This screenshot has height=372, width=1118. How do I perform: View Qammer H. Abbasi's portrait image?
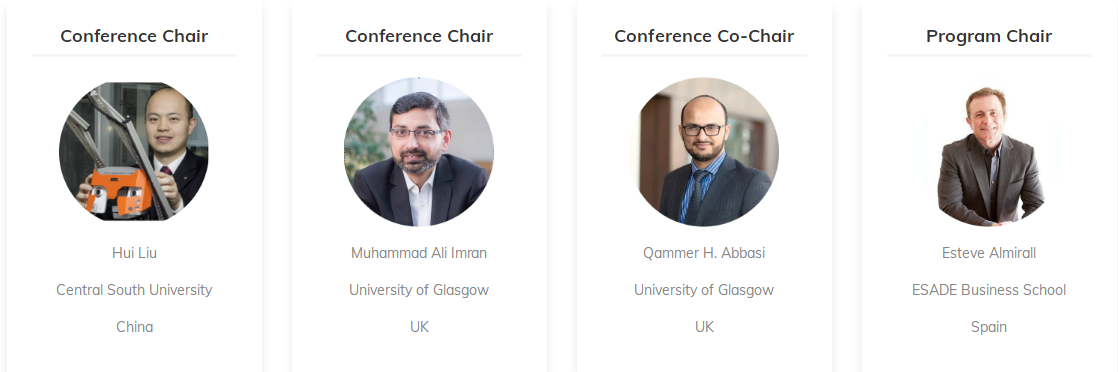point(704,152)
